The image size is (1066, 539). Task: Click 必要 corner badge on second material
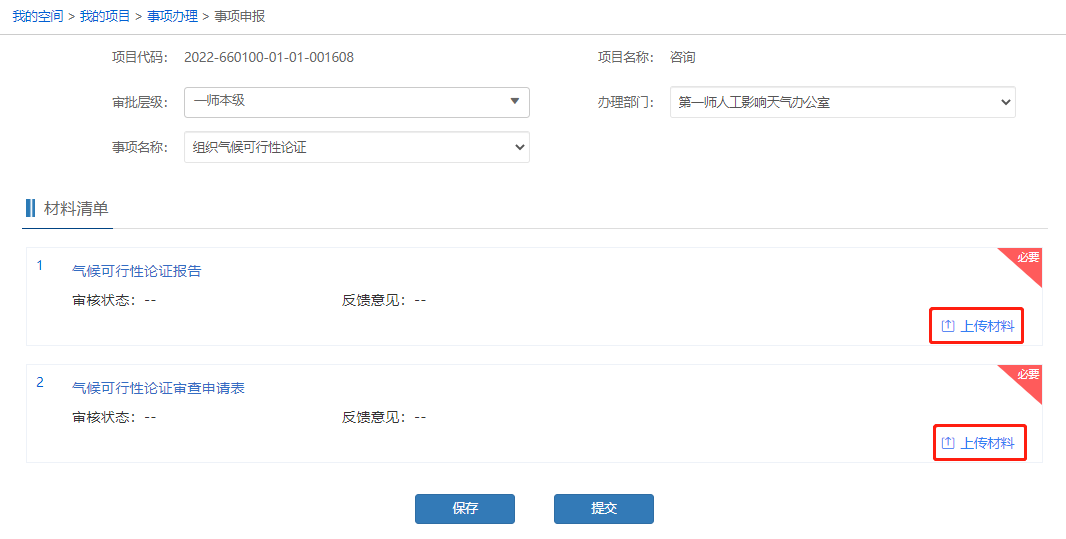(x=1027, y=377)
